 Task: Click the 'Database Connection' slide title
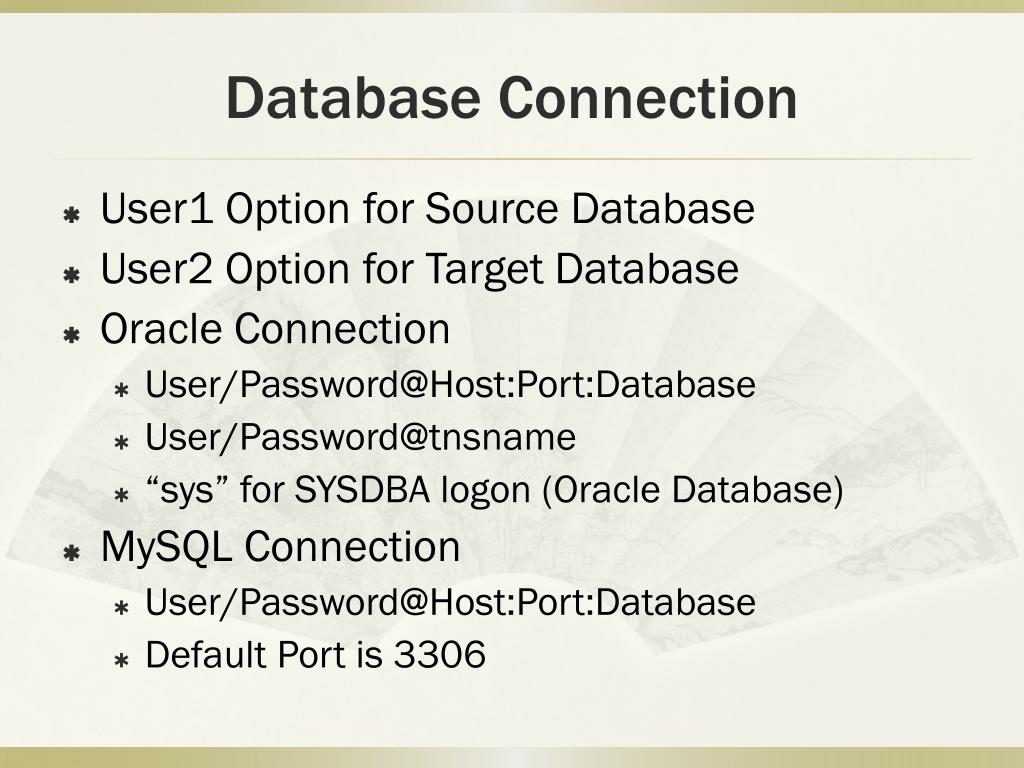(511, 98)
